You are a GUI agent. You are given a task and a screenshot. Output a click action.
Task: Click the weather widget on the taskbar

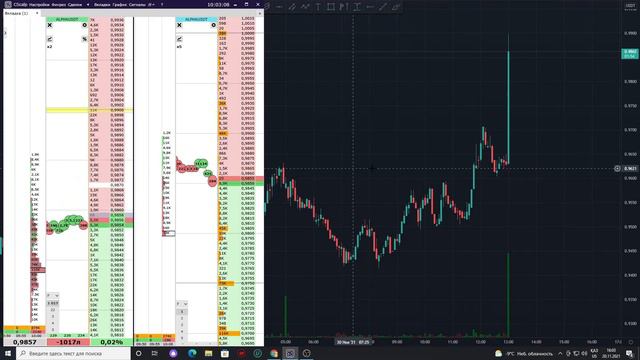[x=524, y=353]
